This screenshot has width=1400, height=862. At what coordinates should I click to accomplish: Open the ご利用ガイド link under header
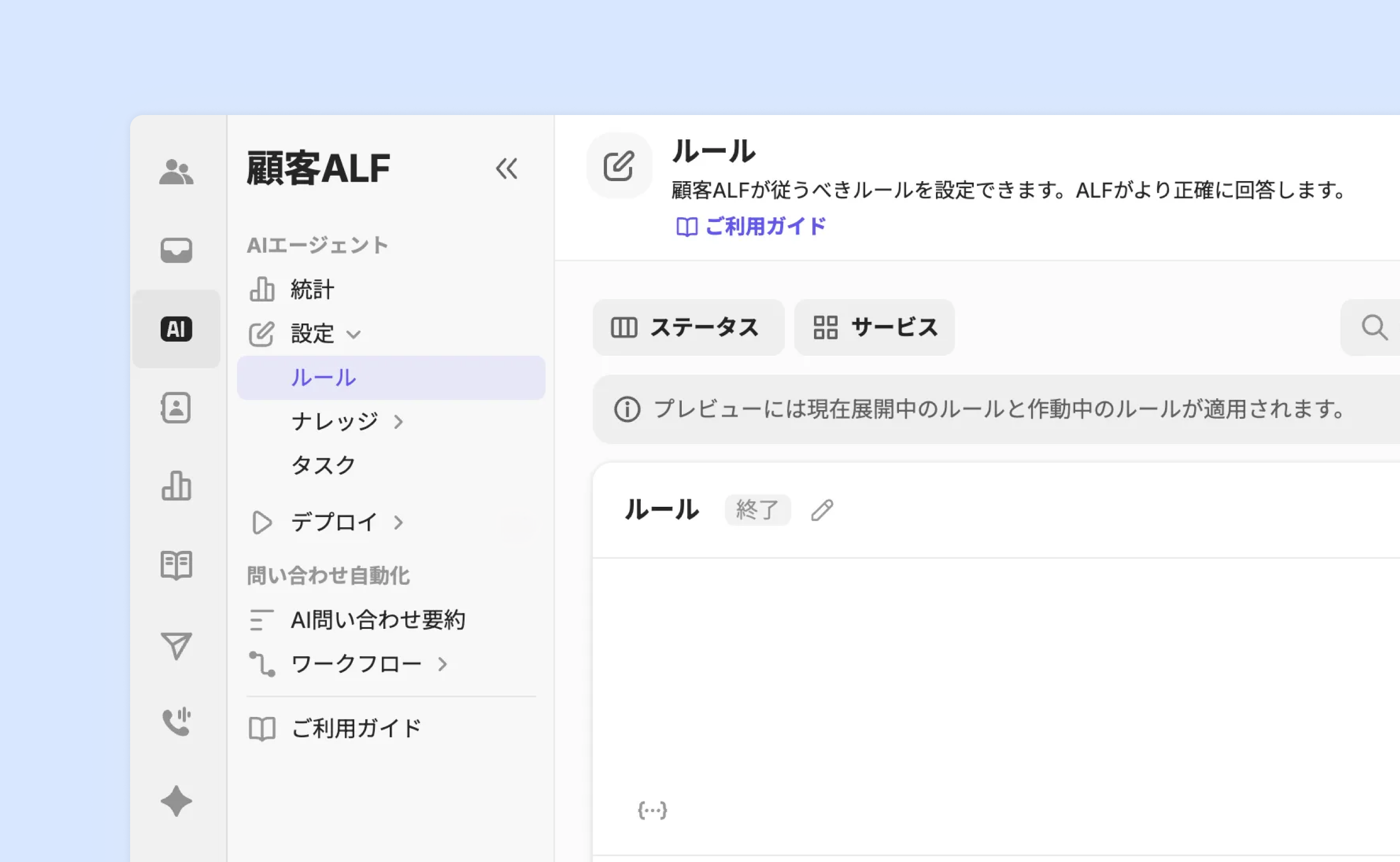pos(751,227)
